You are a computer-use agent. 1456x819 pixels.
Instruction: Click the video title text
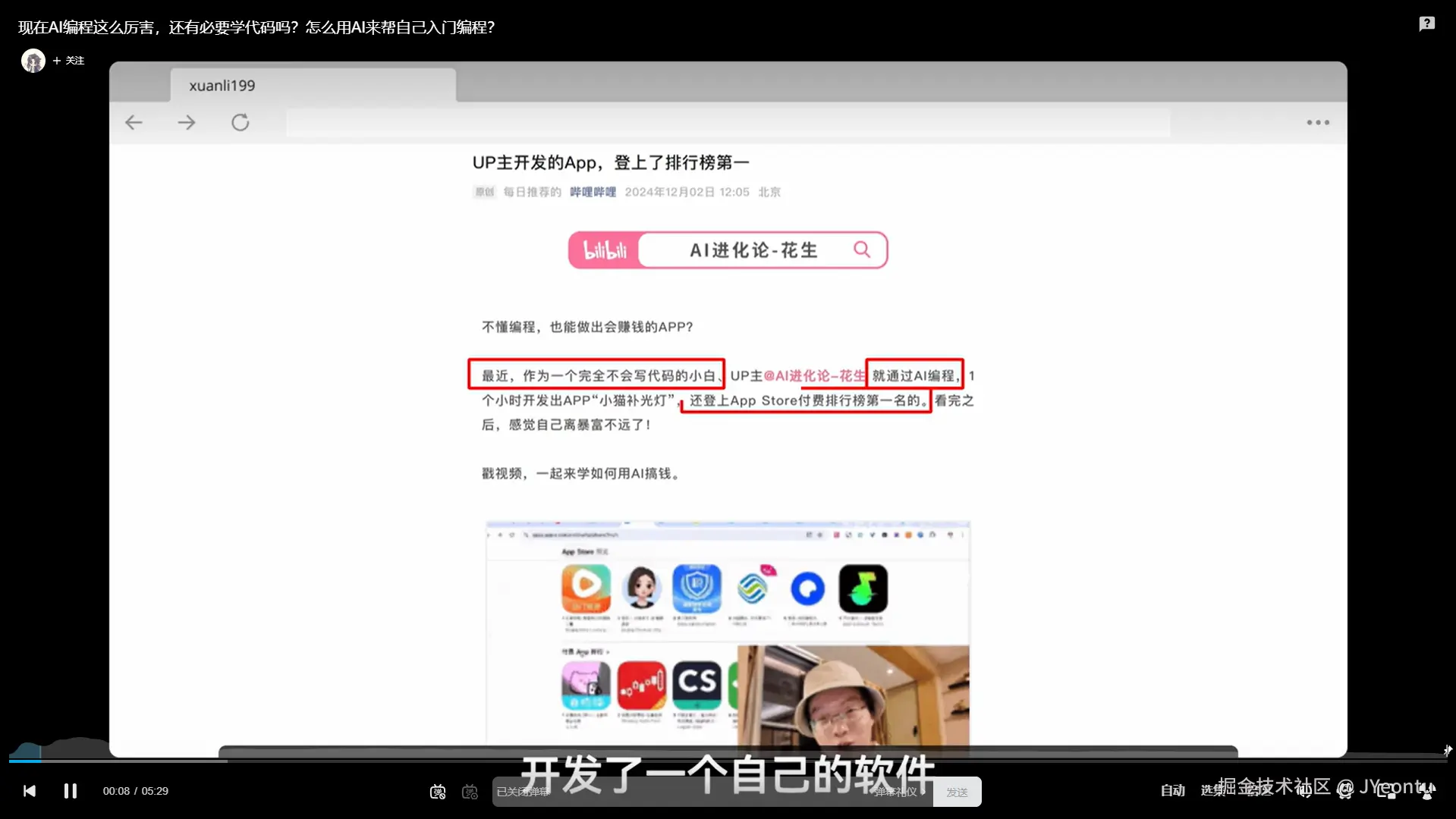point(256,27)
